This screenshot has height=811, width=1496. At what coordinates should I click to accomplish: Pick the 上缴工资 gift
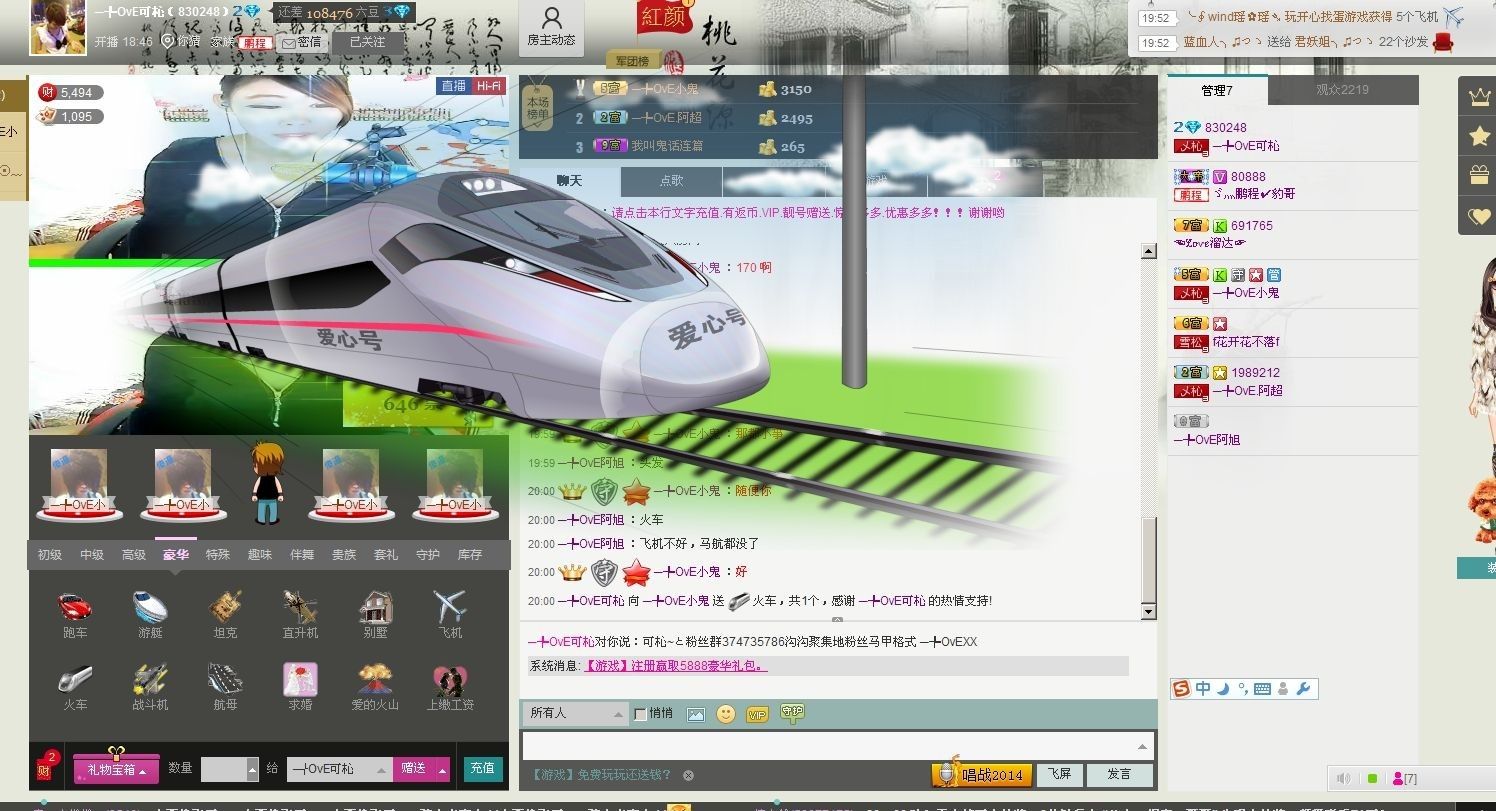[450, 687]
